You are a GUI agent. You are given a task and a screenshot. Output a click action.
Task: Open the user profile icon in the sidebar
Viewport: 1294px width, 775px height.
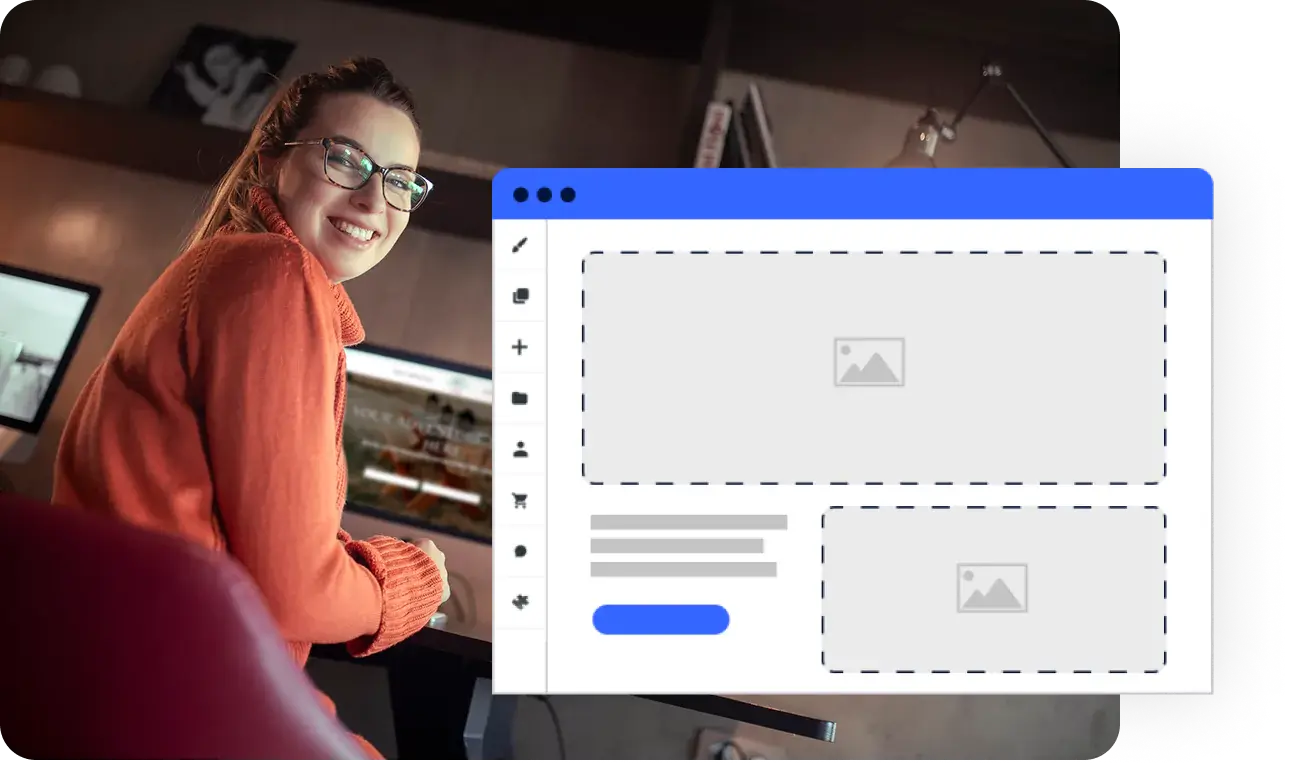[x=520, y=449]
